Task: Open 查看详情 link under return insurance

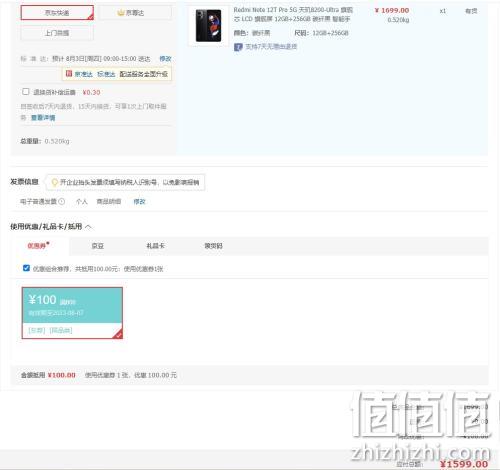Action: point(43,117)
